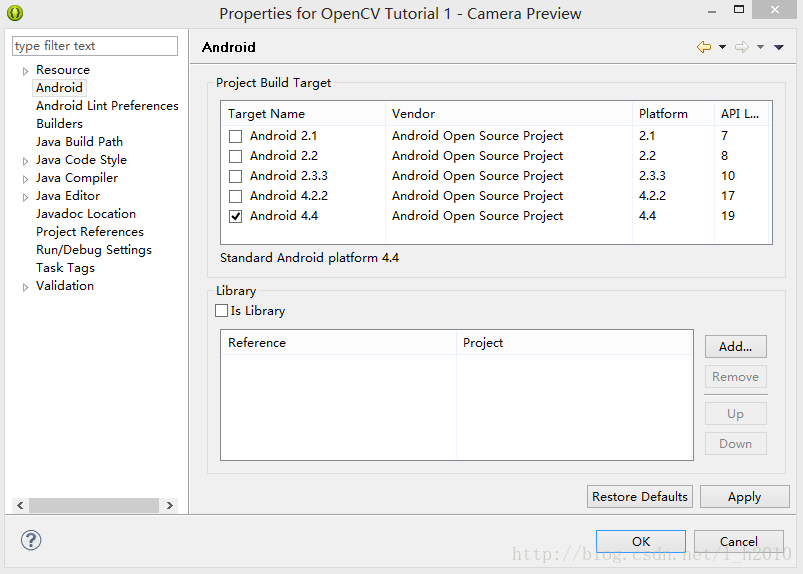Viewport: 803px width, 574px height.
Task: Uncheck the Android 4.4 target checkbox
Action: pyautogui.click(x=236, y=216)
